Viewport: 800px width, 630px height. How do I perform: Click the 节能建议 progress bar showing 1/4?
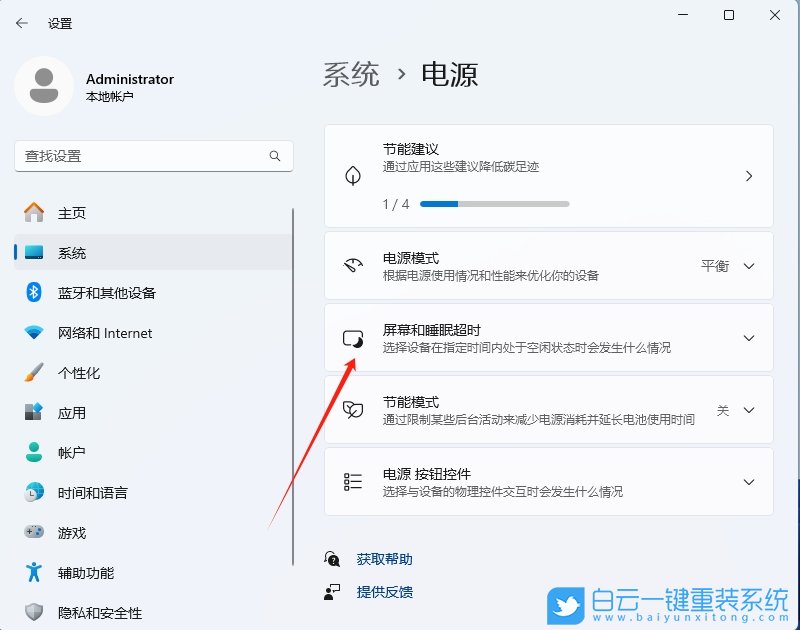[x=495, y=204]
